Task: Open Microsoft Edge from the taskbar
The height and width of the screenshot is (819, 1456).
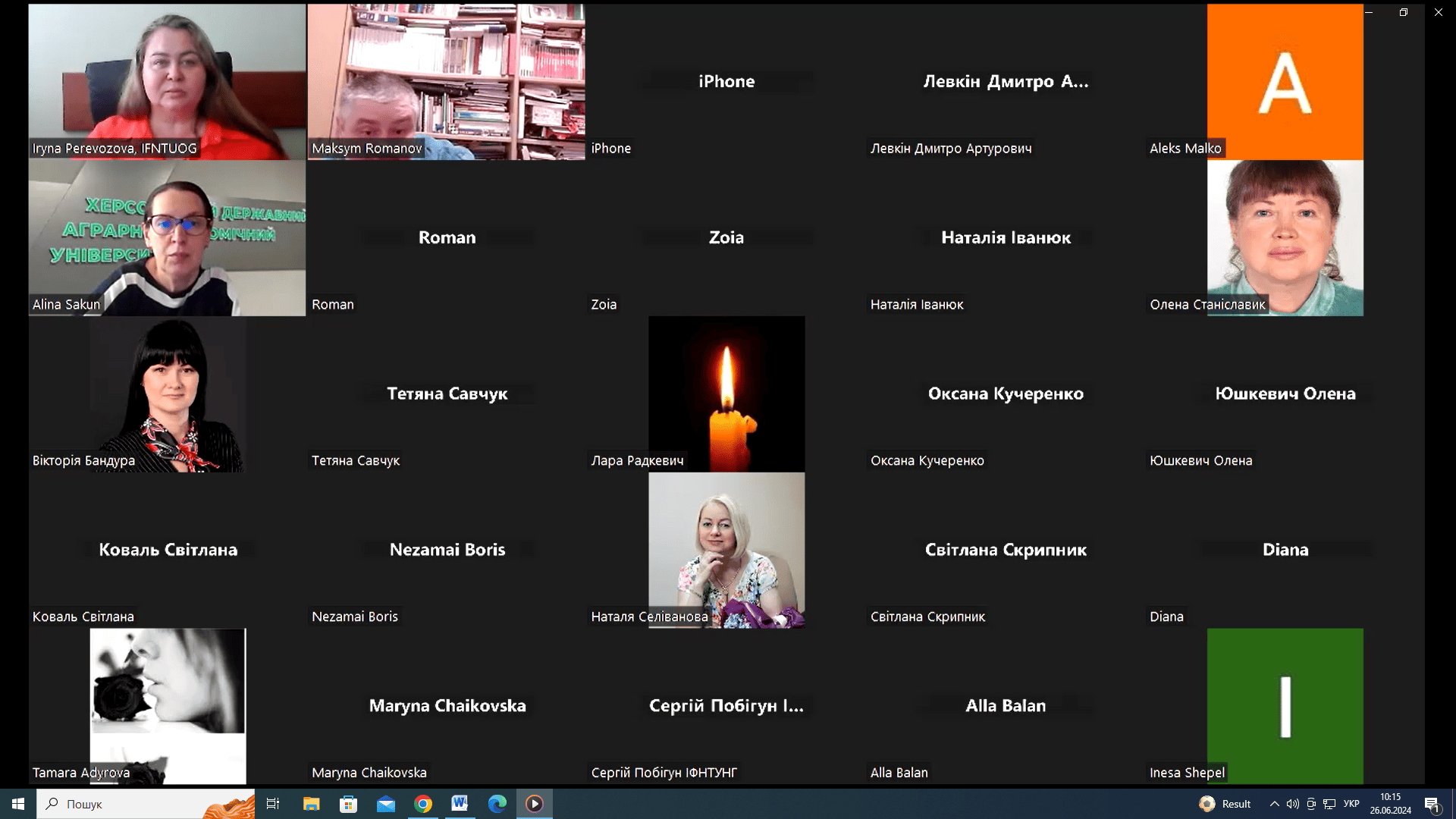Action: (x=497, y=804)
